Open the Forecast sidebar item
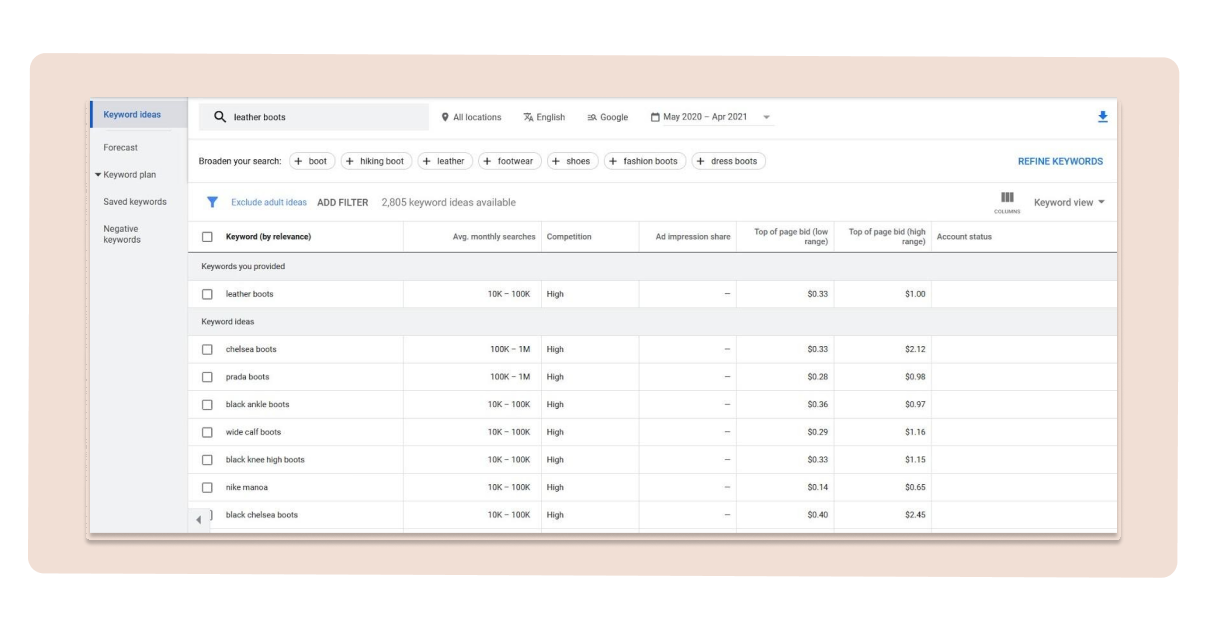Viewport: 1208px width, 638px height. coord(121,147)
